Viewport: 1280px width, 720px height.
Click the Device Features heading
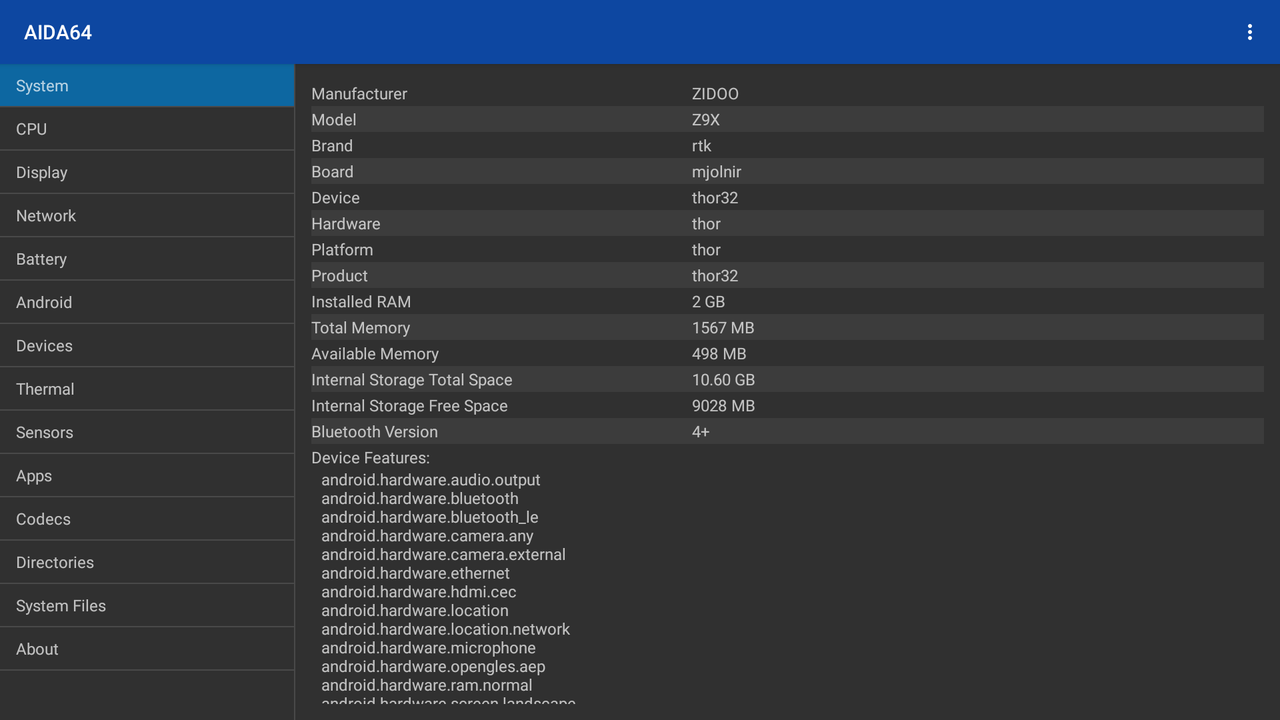pos(370,458)
